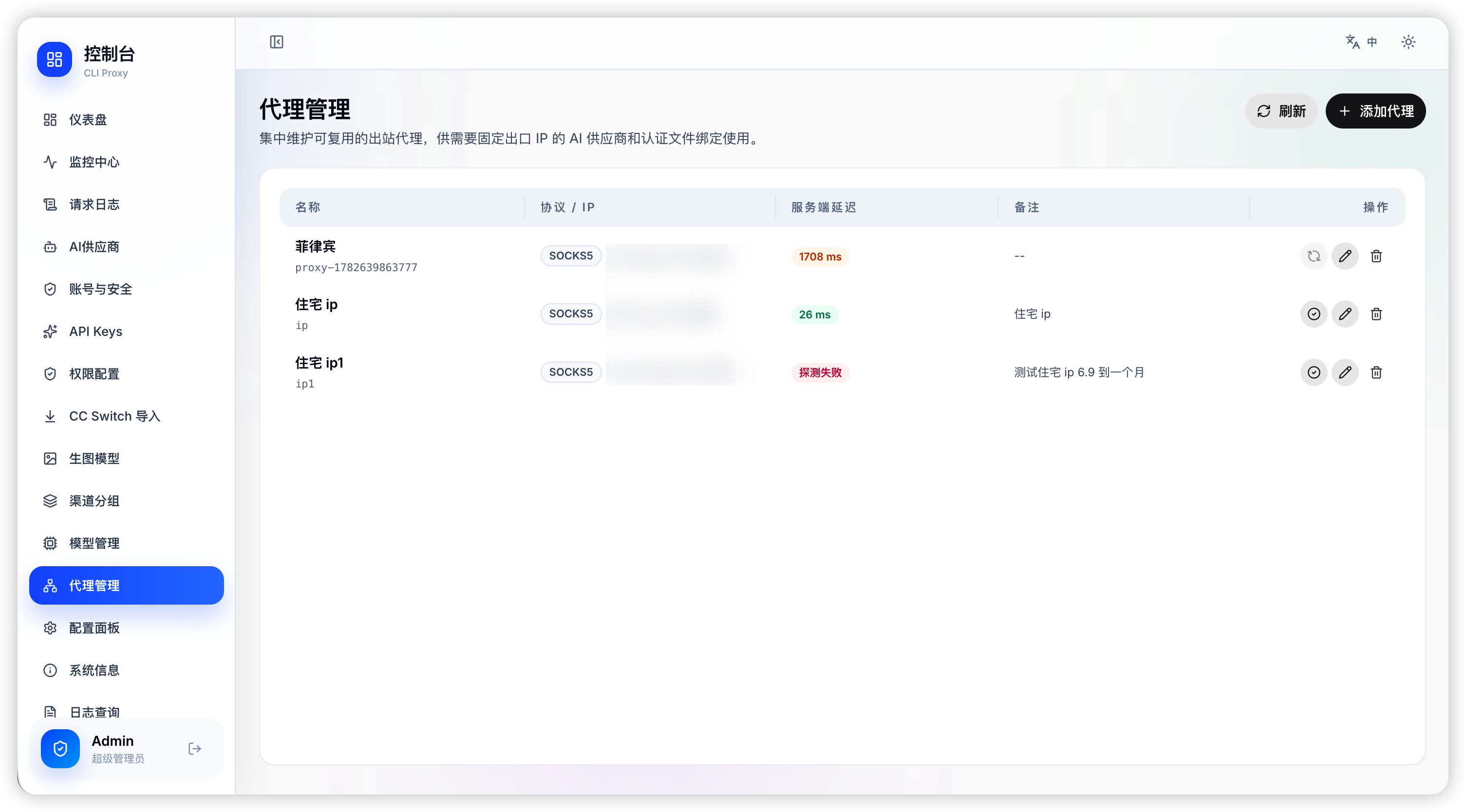Click the 1708 ms latency badge
Image resolution: width=1466 pixels, height=812 pixels.
(820, 257)
